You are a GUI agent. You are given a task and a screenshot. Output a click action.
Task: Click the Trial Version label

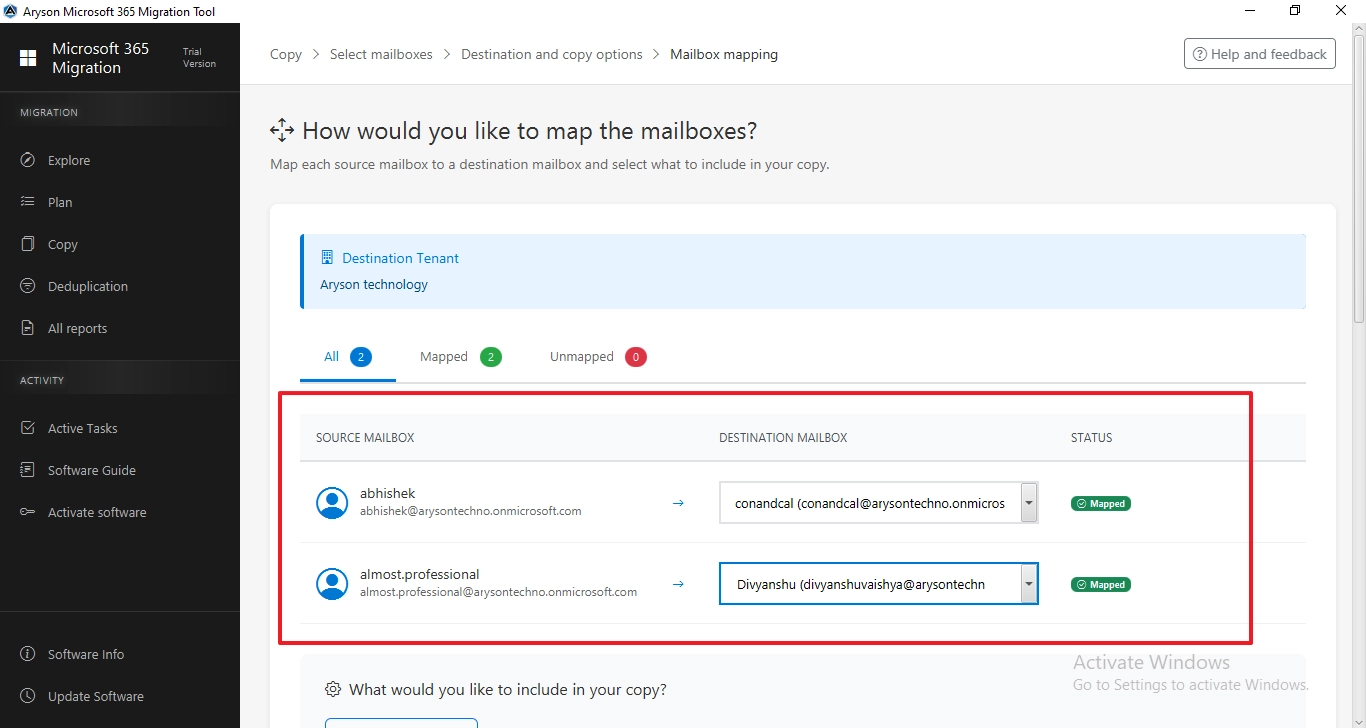point(199,58)
